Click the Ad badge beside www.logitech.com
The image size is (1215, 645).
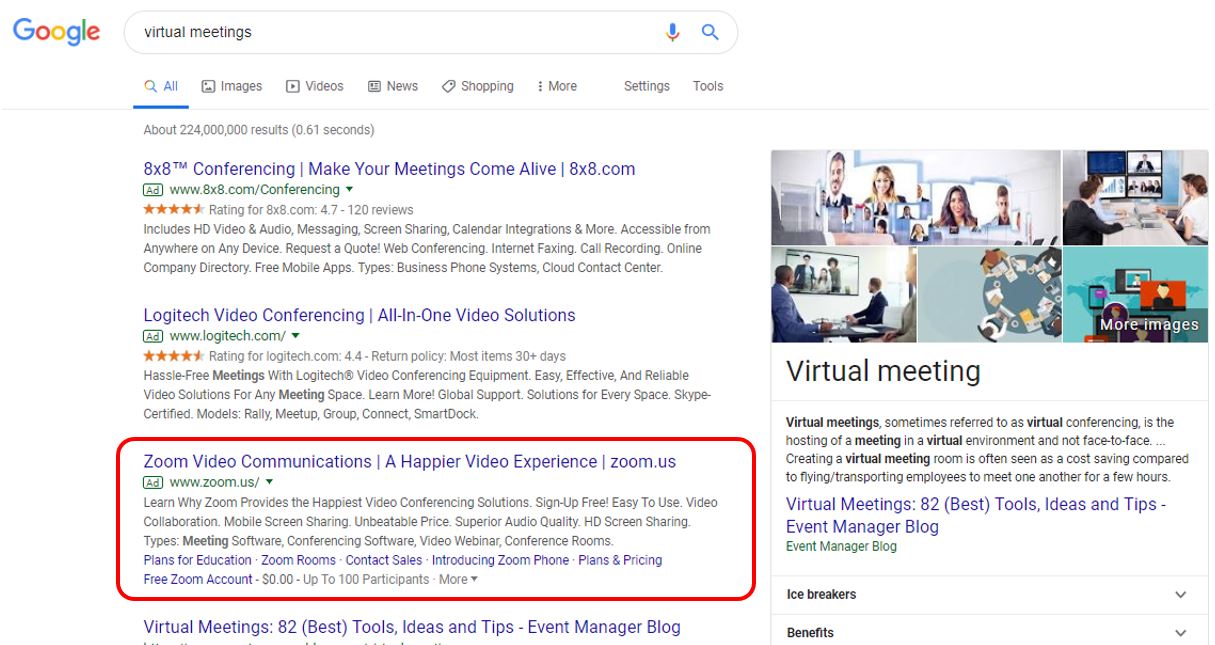[153, 336]
